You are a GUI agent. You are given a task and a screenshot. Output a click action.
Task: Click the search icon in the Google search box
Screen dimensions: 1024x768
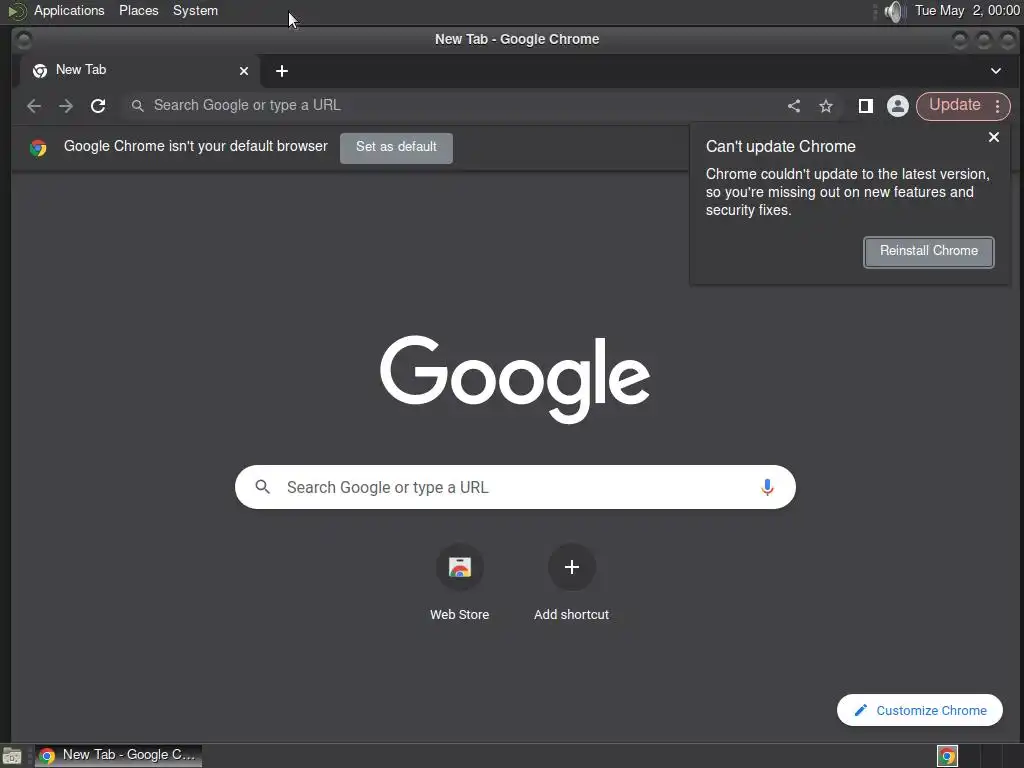263,487
